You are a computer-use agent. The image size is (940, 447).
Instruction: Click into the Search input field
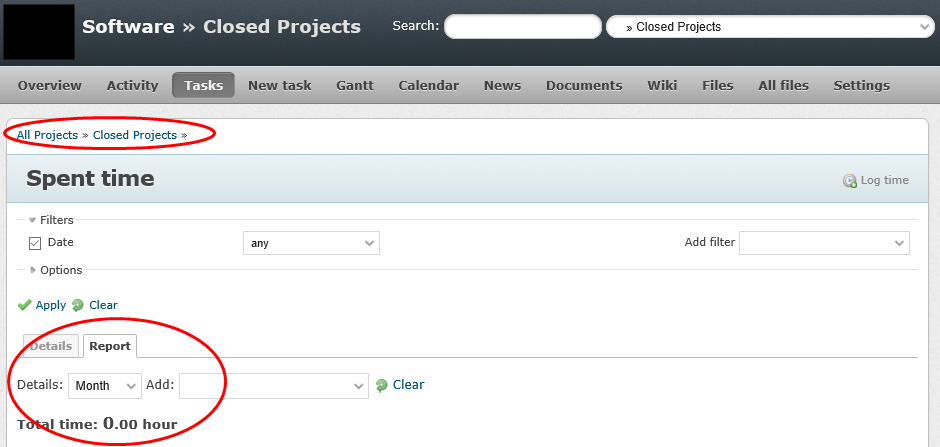point(523,27)
